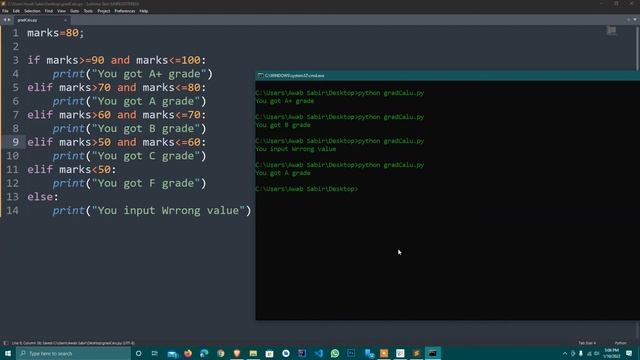This screenshot has width=640, height=360.
Task: Open the Tab Size selector in the status bar
Action: click(x=587, y=343)
